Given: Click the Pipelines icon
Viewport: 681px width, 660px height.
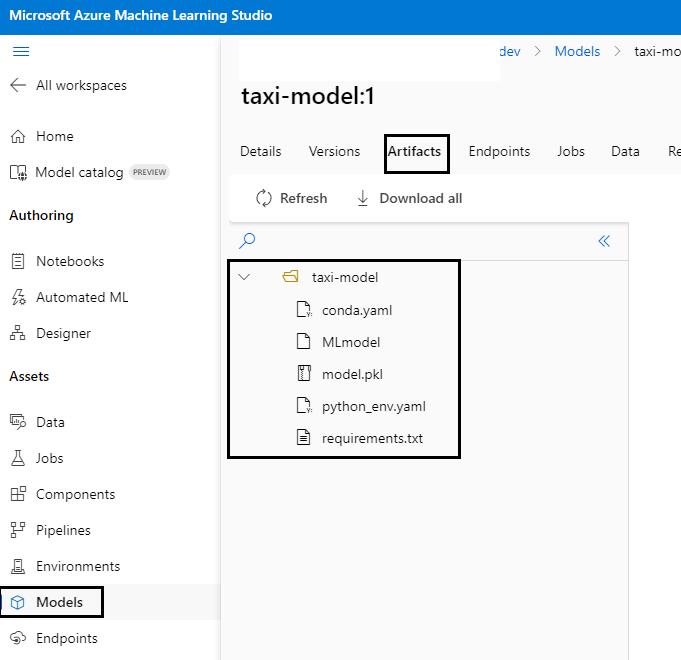Looking at the screenshot, I should pyautogui.click(x=18, y=530).
